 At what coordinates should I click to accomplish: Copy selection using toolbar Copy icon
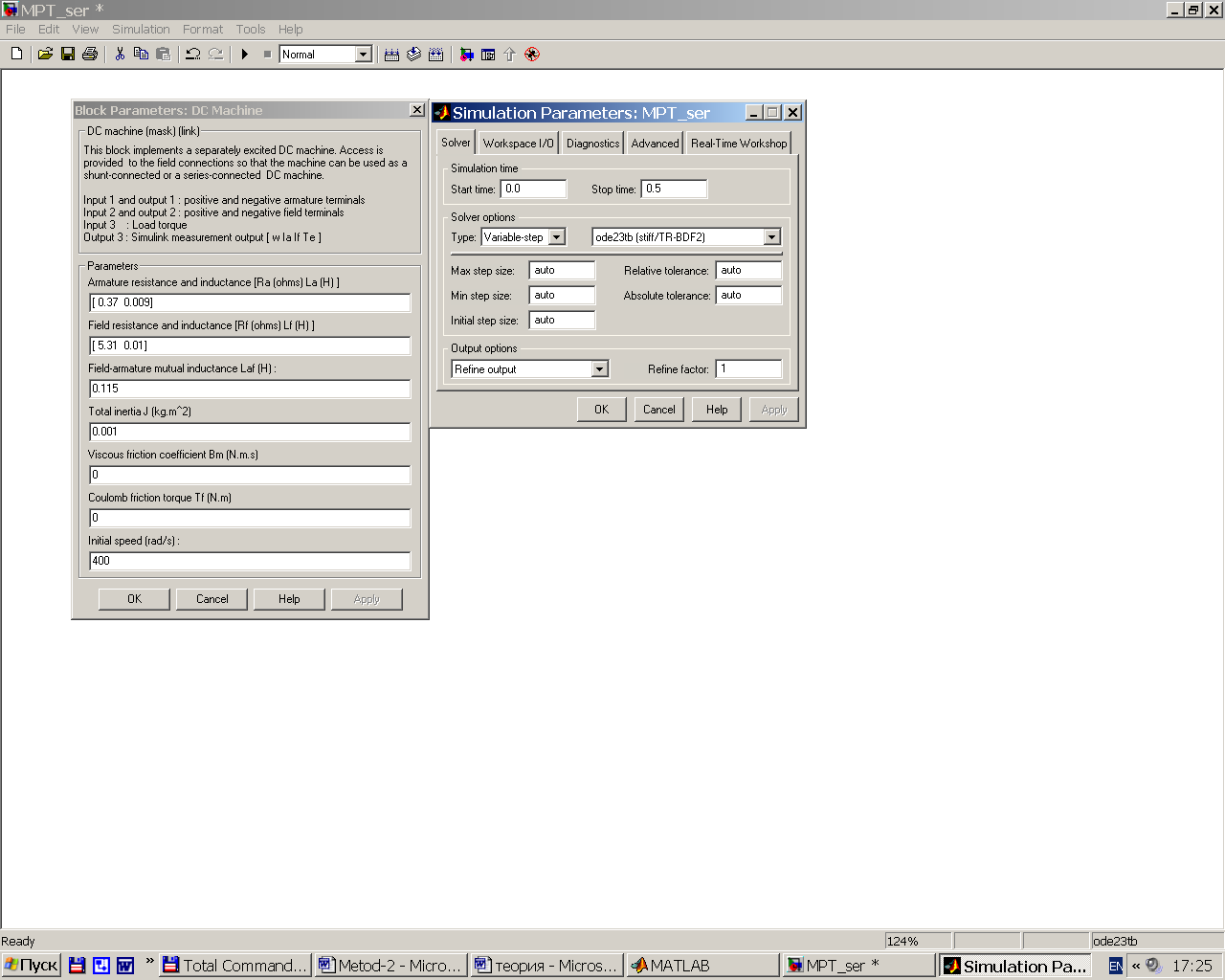click(142, 55)
